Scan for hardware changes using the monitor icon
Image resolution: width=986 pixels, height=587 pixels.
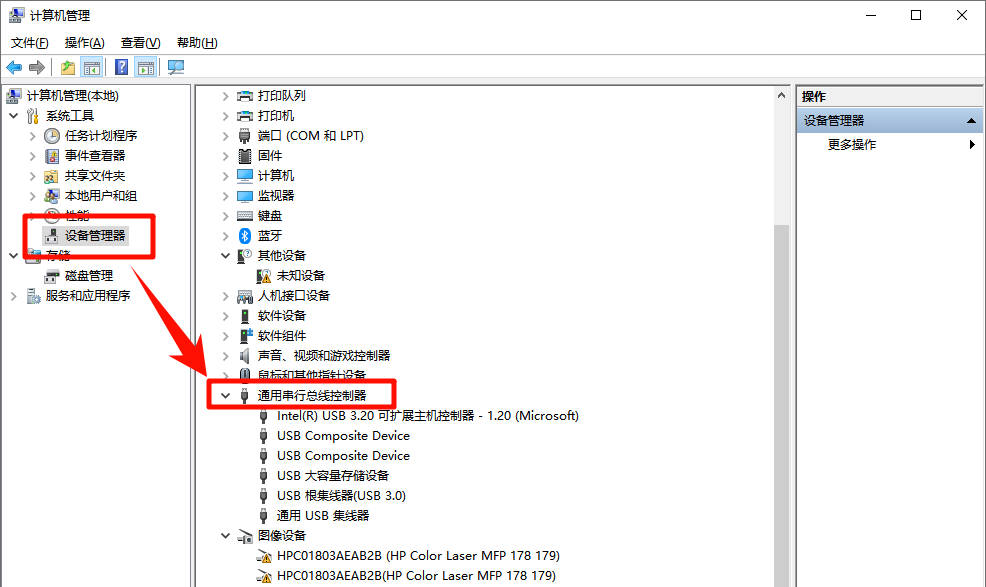pyautogui.click(x=176, y=67)
